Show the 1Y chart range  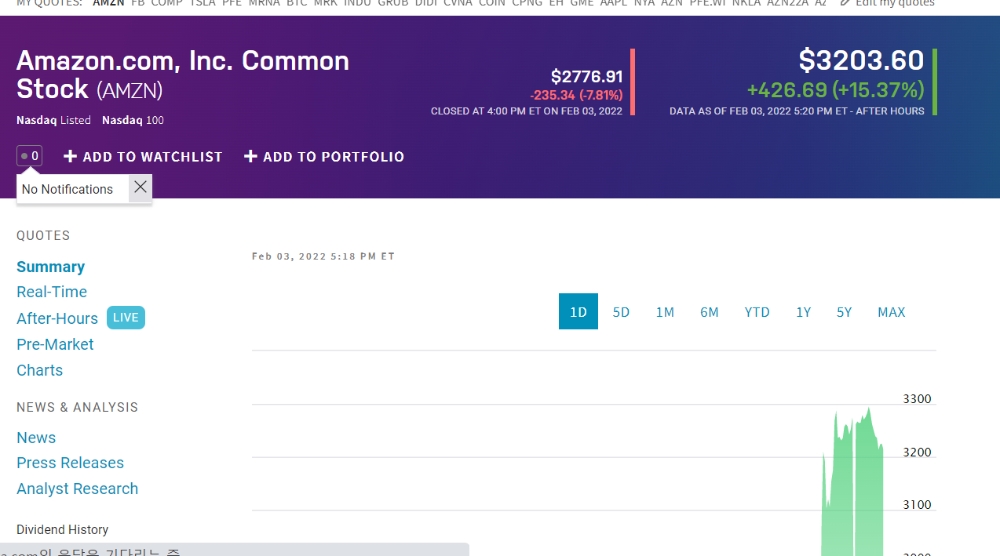[x=804, y=312]
